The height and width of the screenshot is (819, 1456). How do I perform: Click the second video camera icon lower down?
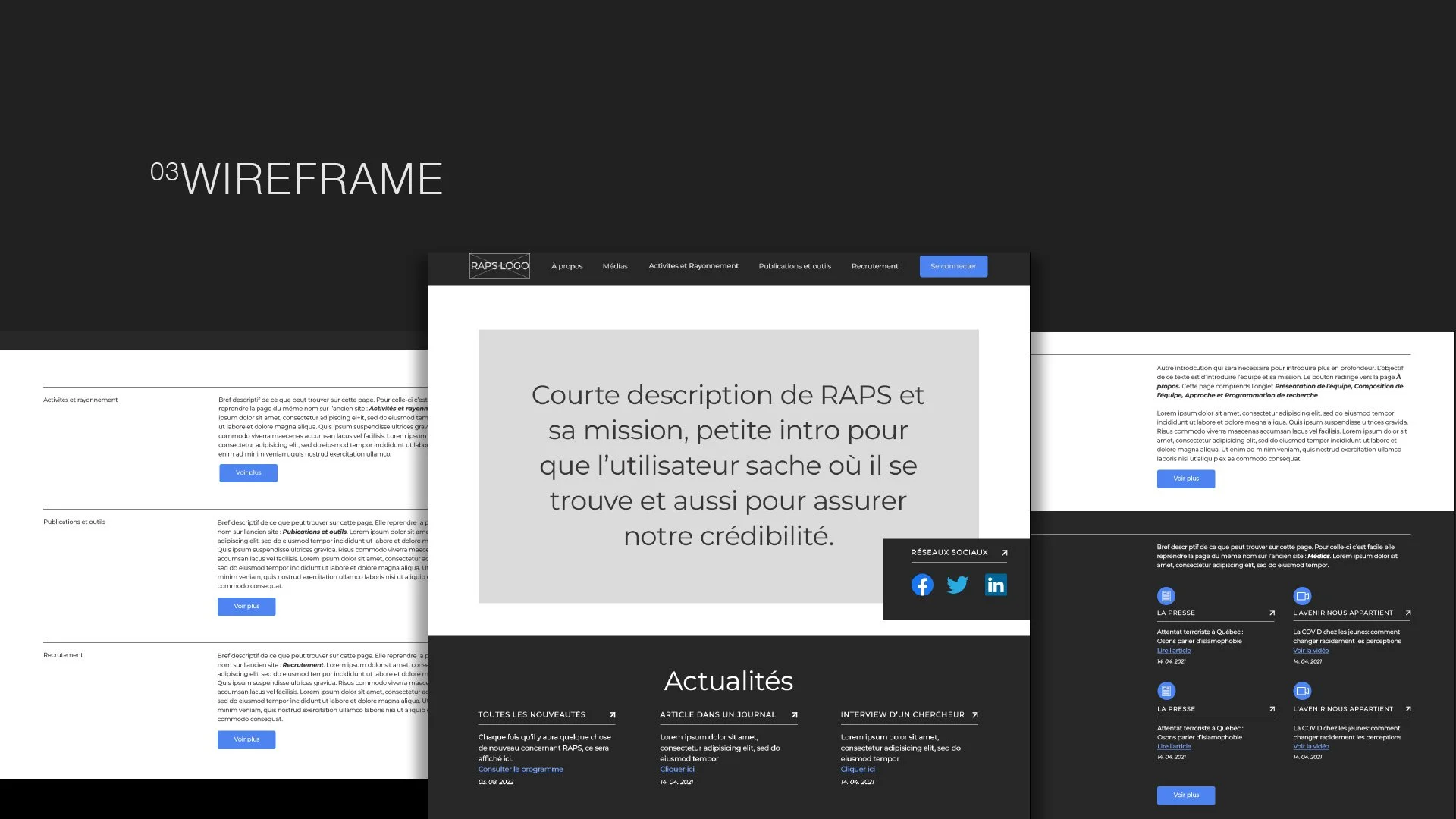(1302, 691)
